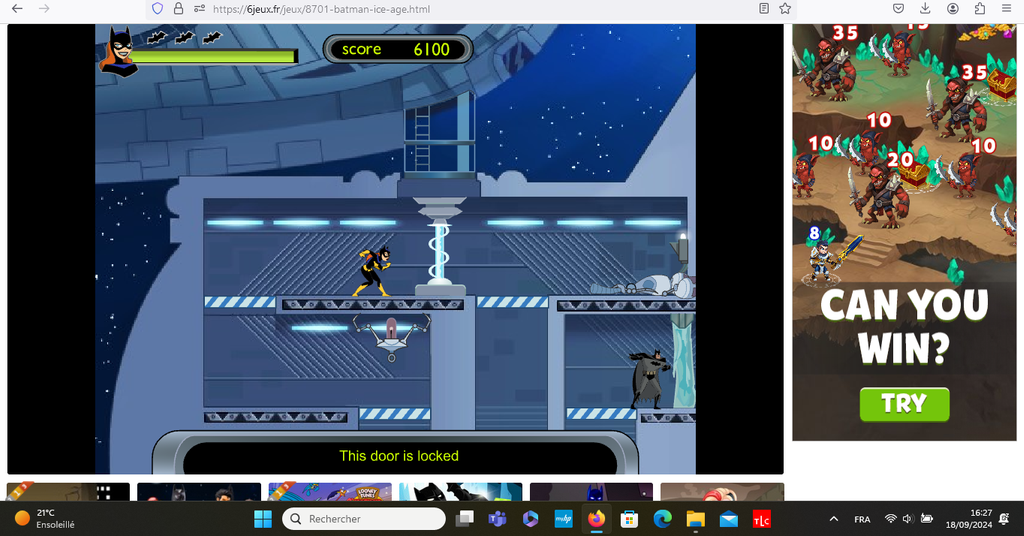Open the Firefox hamburger menu
Viewport: 1024px width, 536px height.
pyautogui.click(x=1006, y=8)
